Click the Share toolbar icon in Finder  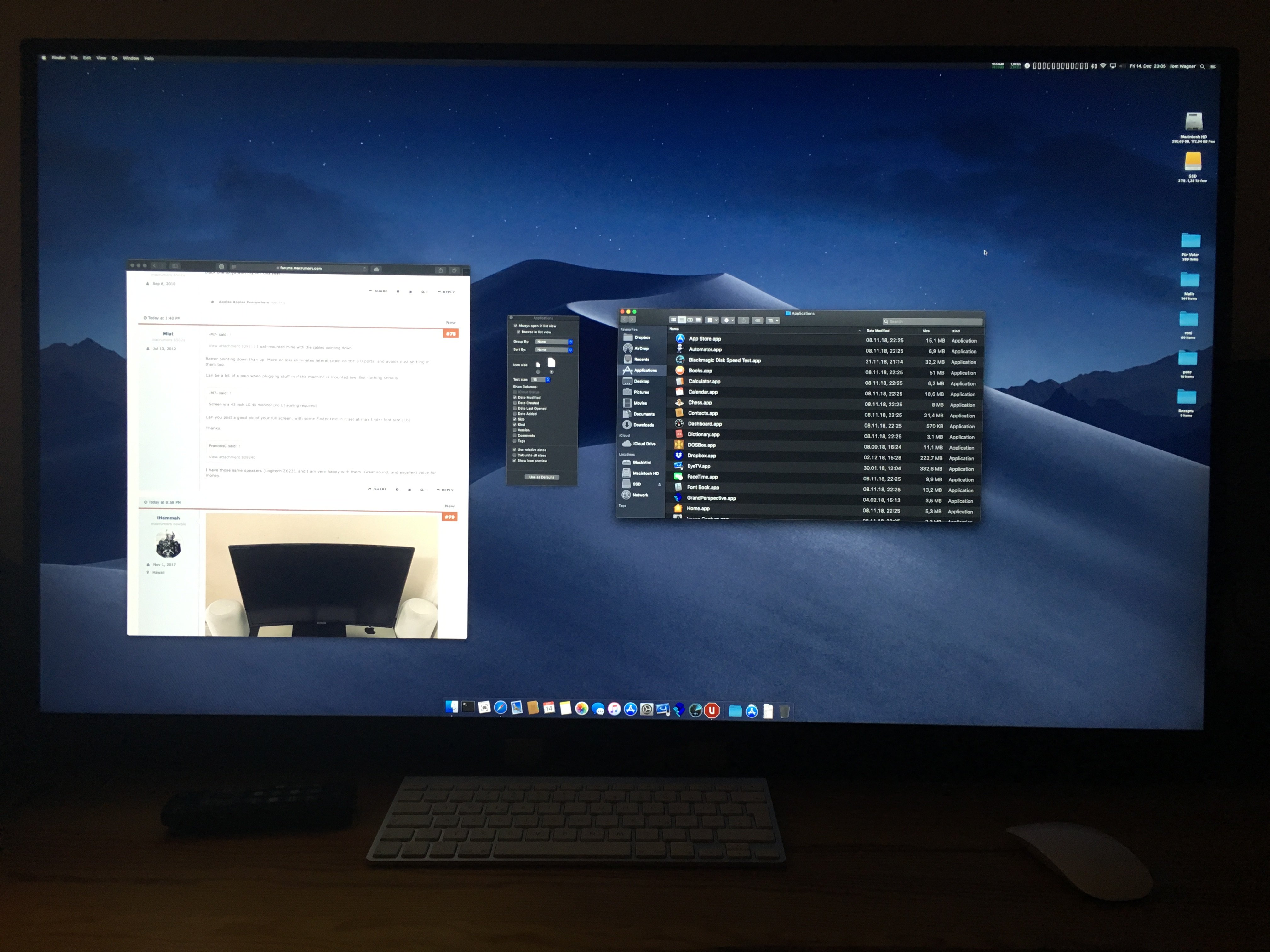744,321
